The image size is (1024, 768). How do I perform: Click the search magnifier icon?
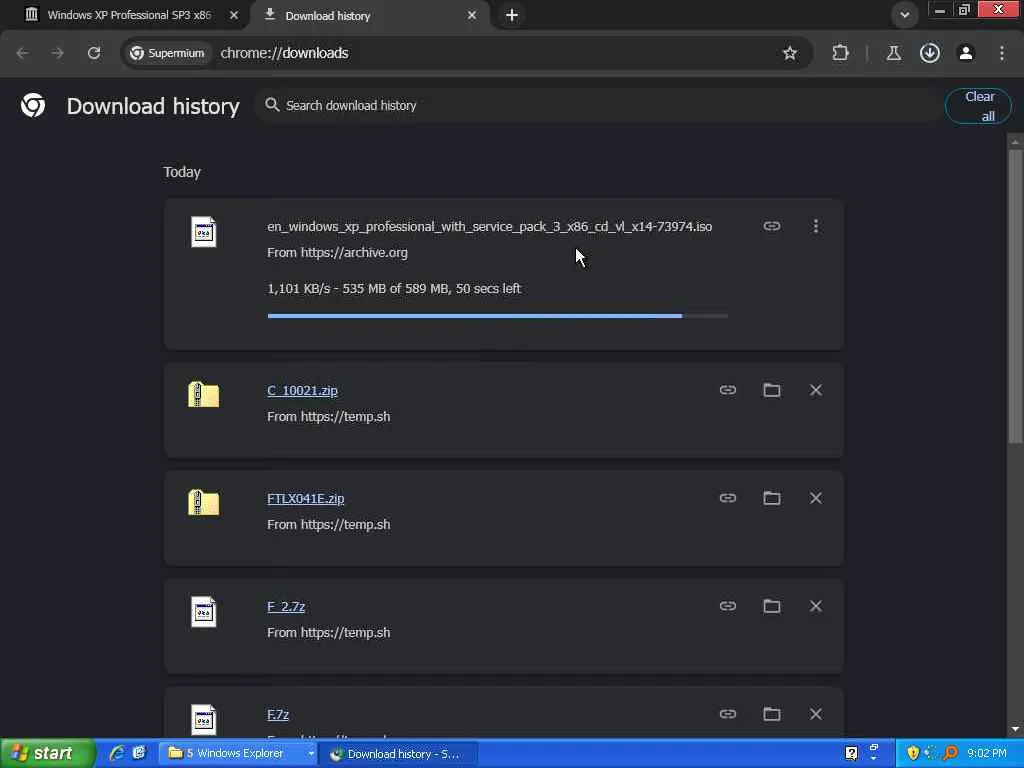point(272,104)
